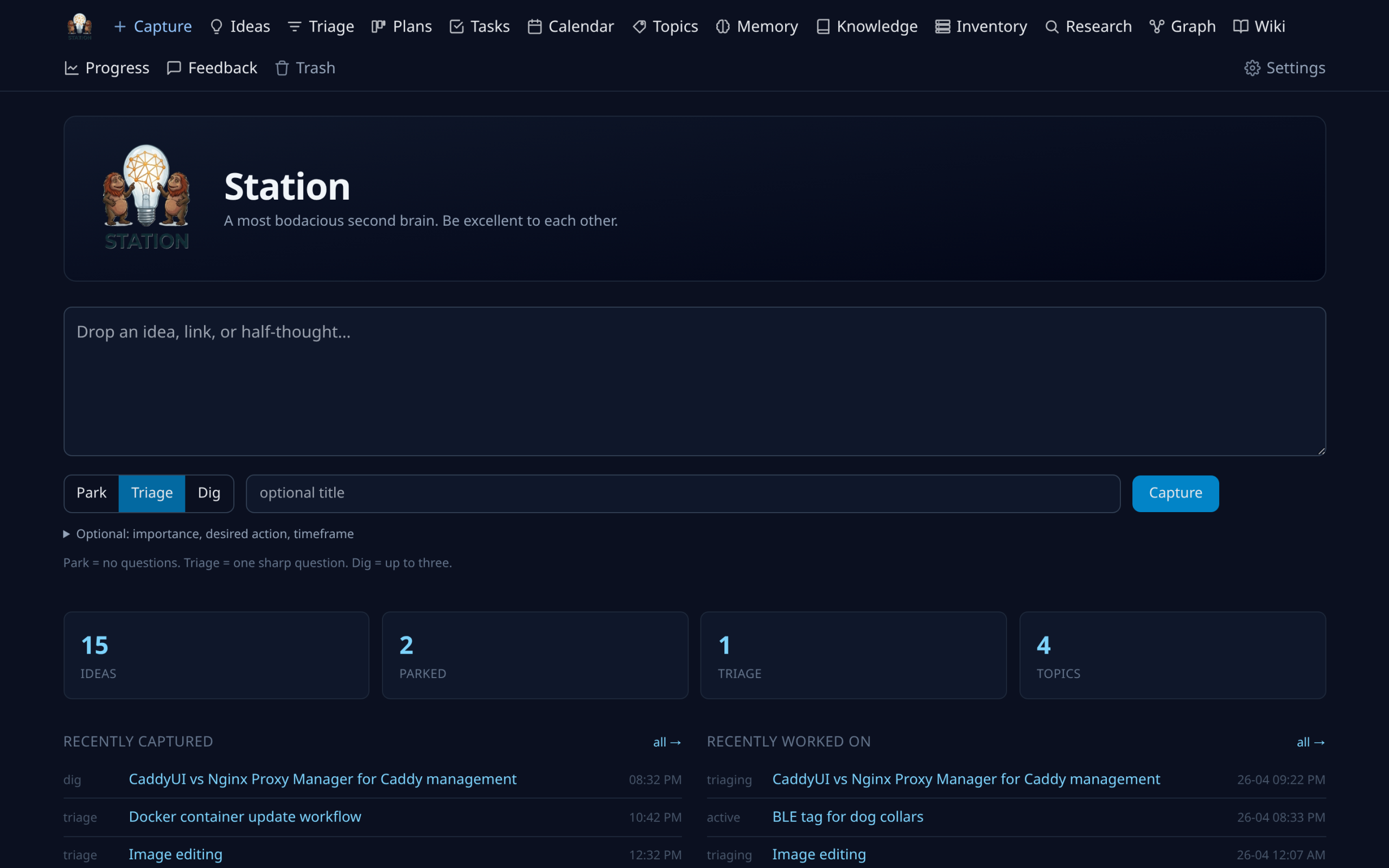The image size is (1389, 868).
Task: Open all recently worked on items
Action: tap(1311, 742)
